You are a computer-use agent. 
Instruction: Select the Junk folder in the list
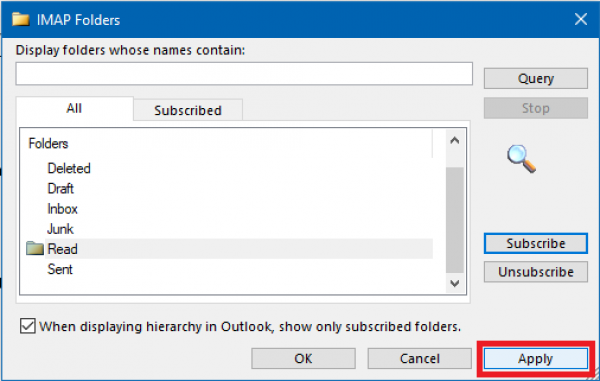point(60,229)
